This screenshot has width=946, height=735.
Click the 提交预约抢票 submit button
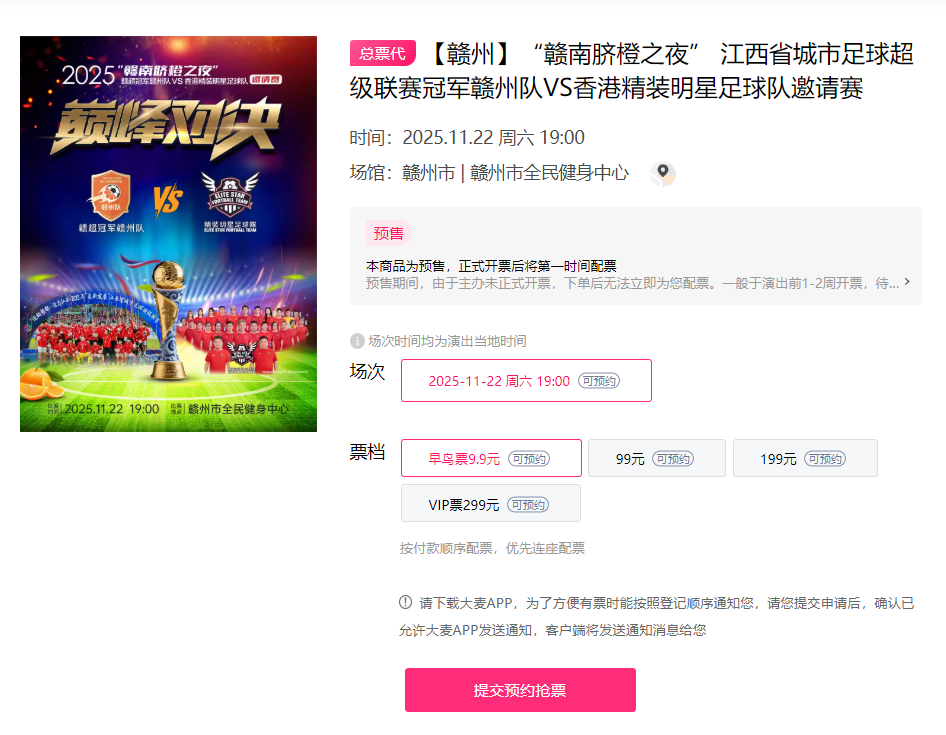pos(520,690)
